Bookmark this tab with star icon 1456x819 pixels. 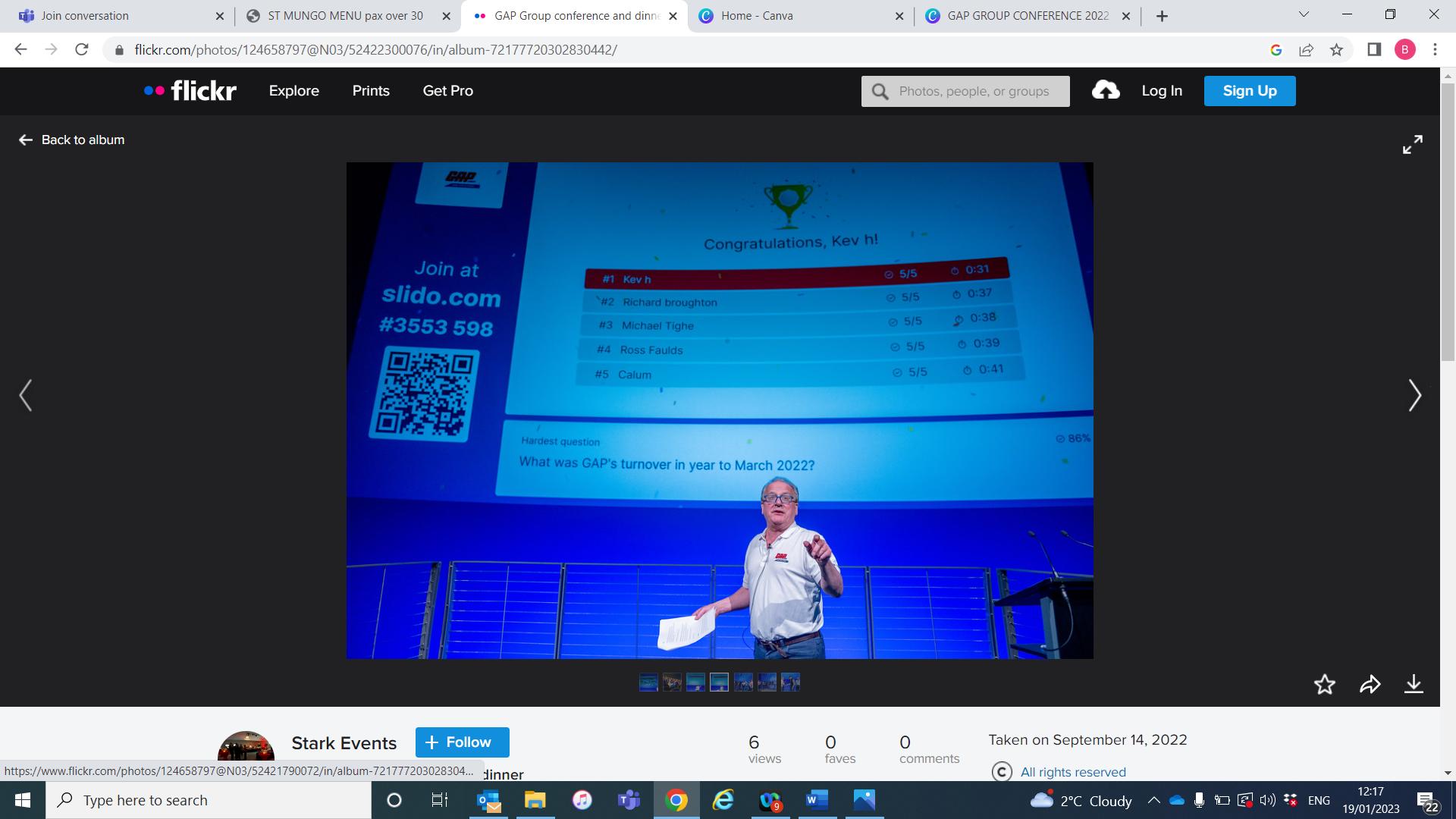(x=1336, y=50)
